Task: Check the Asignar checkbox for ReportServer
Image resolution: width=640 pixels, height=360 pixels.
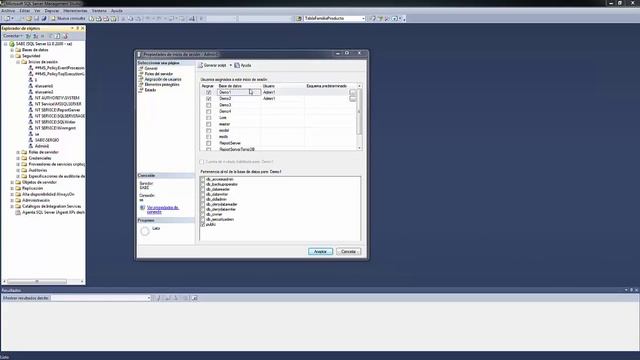Action: tap(209, 143)
